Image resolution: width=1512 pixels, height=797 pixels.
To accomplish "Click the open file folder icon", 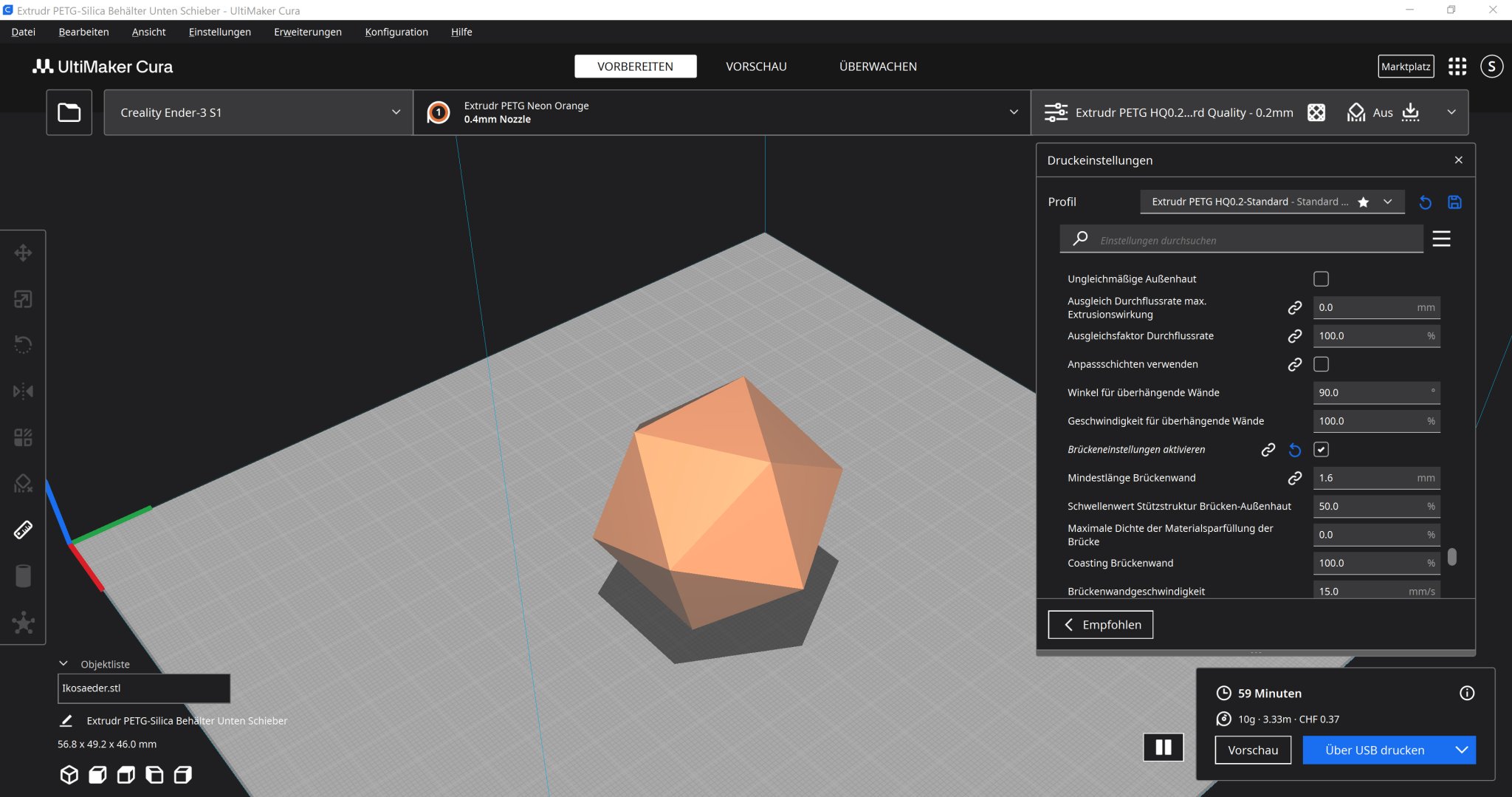I will 69,112.
